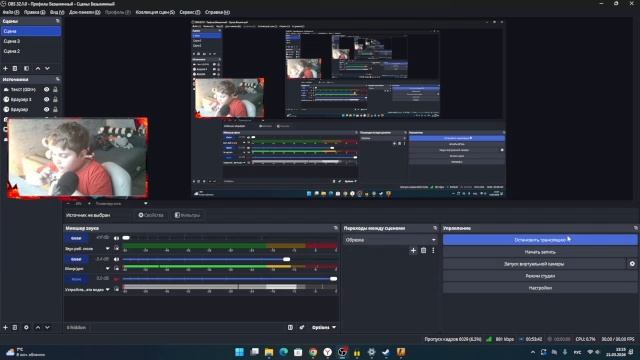Open the Сервис menu
The height and width of the screenshot is (360, 640).
[190, 12]
